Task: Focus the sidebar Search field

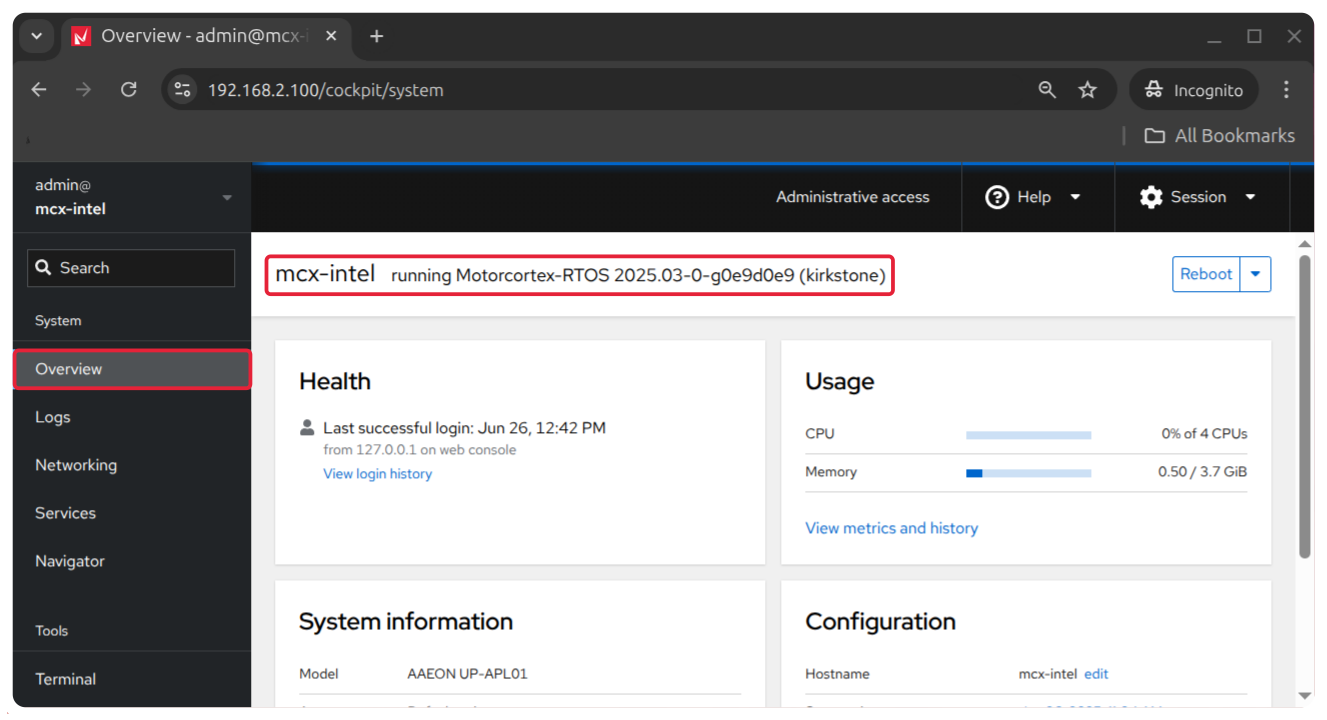Action: click(x=132, y=268)
